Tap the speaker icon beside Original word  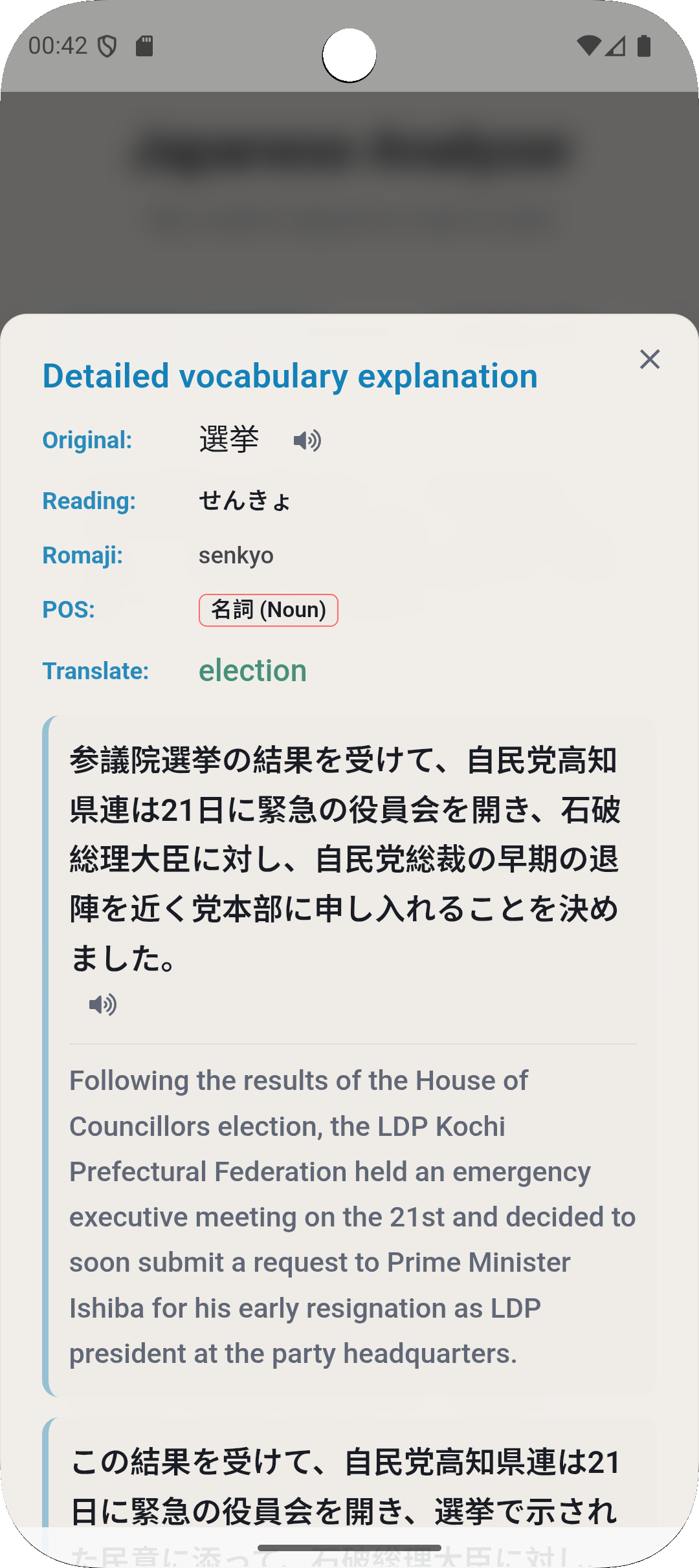pos(307,439)
